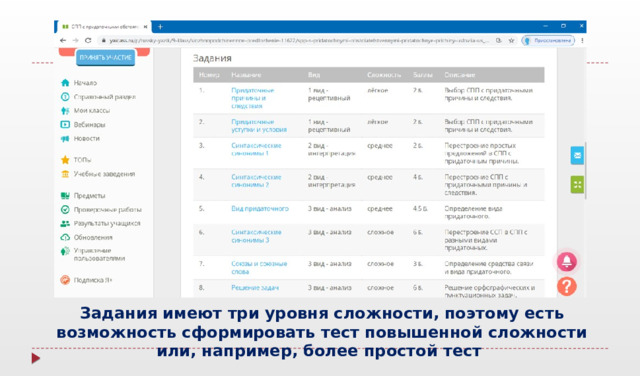Click the Баллы column header
Viewport: 640px width, 376px height.
(422, 75)
